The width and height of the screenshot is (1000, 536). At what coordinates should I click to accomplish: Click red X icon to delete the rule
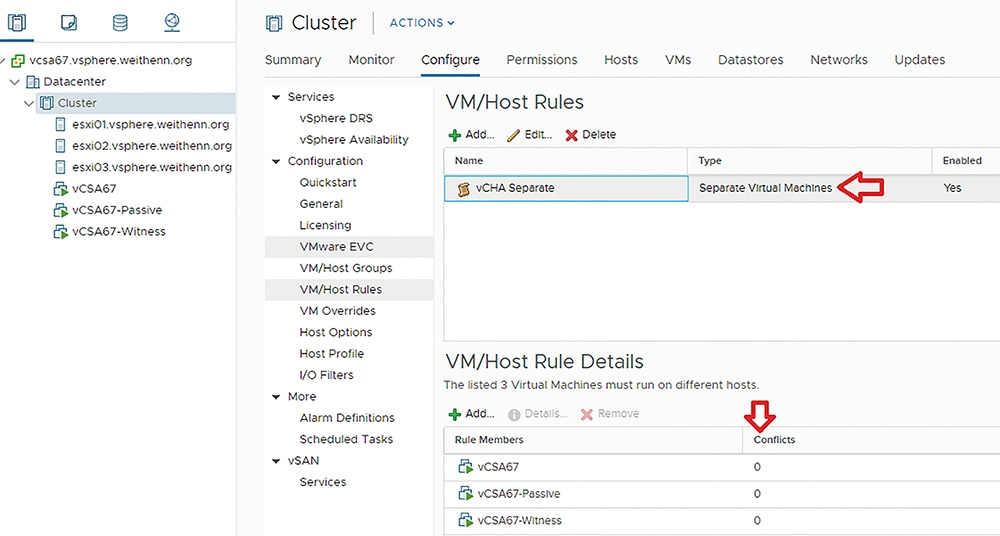(x=571, y=135)
